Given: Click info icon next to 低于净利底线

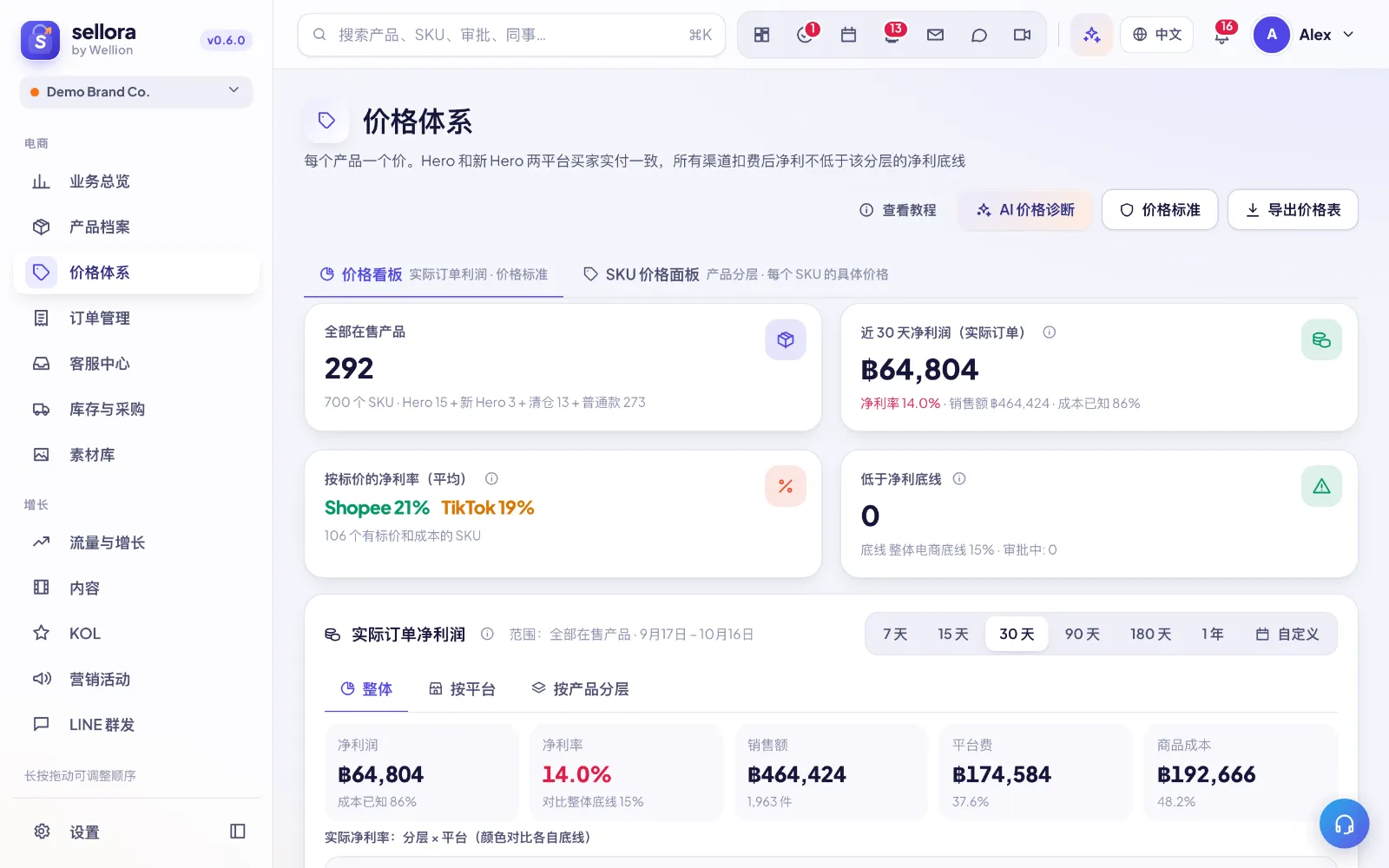Looking at the screenshot, I should point(959,478).
